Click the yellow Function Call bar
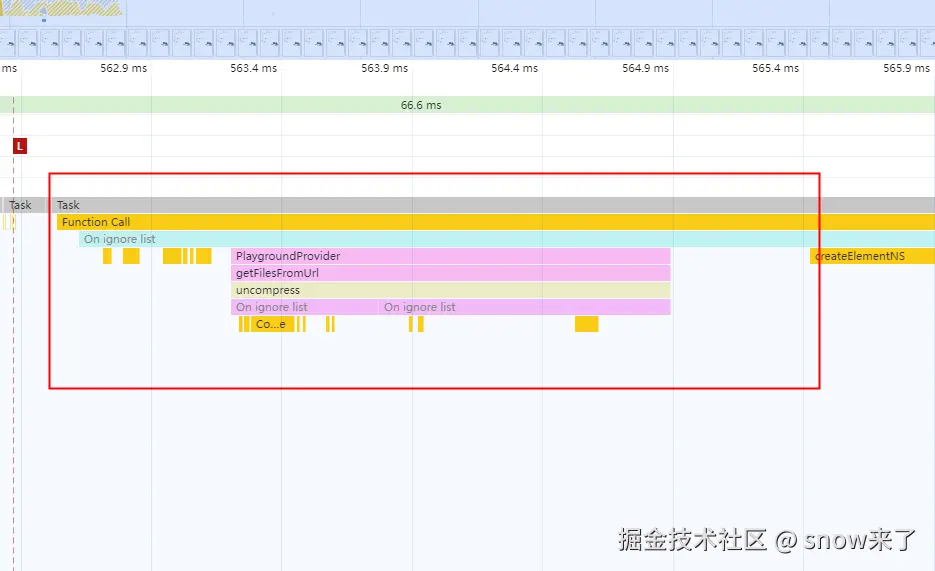Viewport: 935px width, 571px height. click(x=496, y=222)
